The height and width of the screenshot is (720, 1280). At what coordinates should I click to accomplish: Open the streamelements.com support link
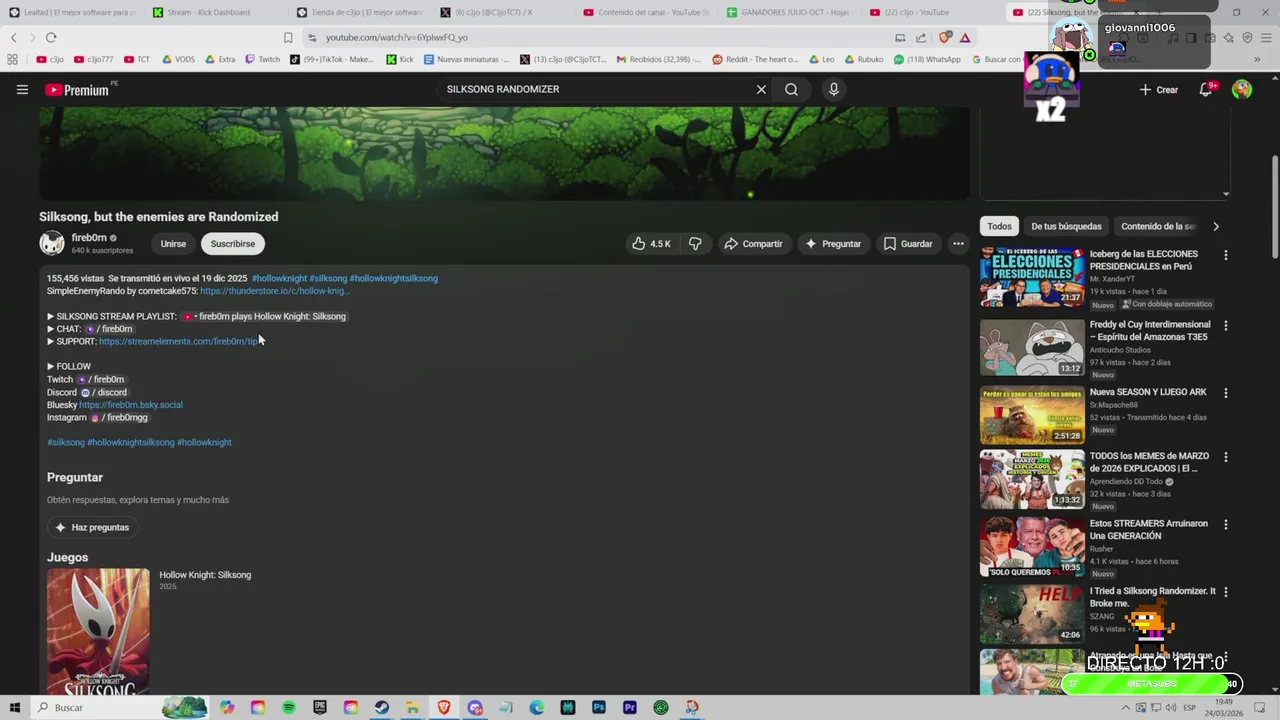coord(179,341)
